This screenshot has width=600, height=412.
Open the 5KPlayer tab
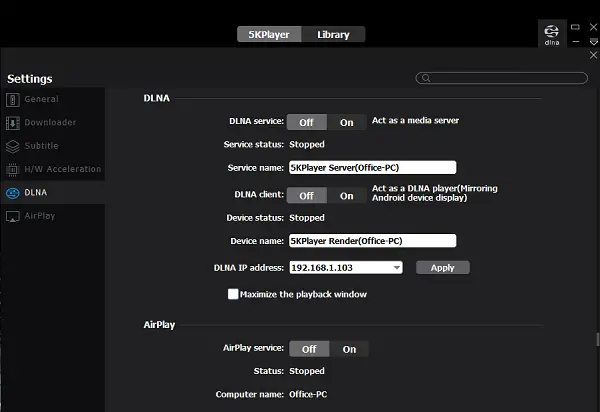(x=269, y=34)
